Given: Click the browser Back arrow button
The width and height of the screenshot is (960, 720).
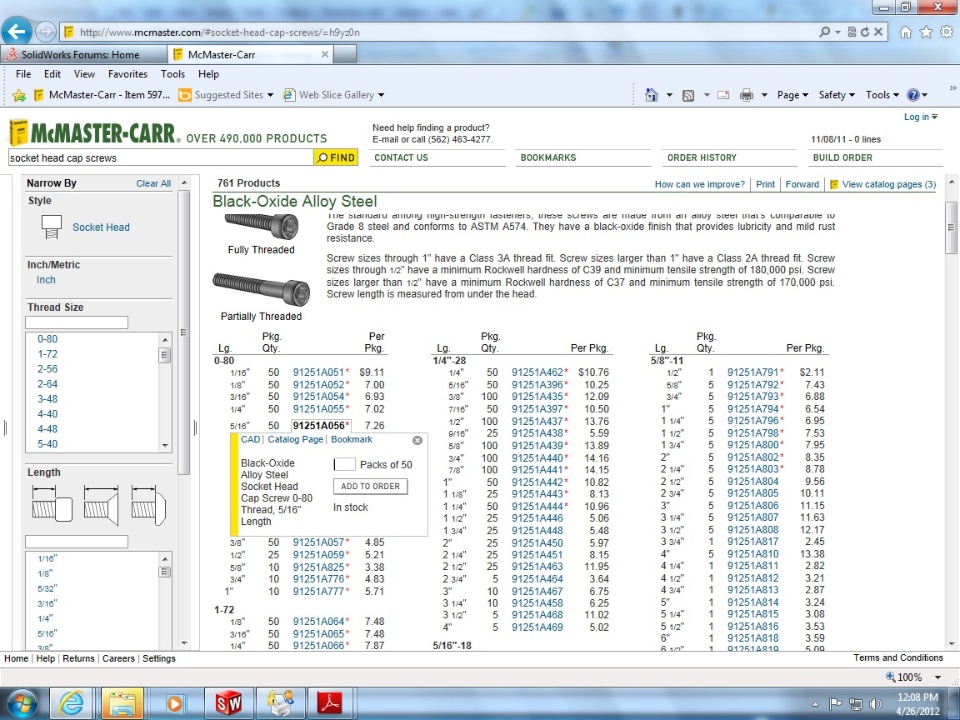Looking at the screenshot, I should click(x=17, y=31).
